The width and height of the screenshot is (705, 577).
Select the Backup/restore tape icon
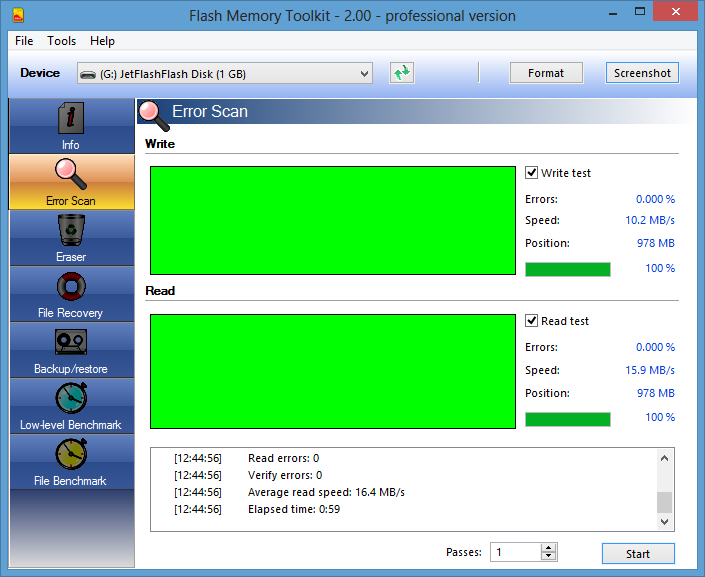click(x=70, y=342)
